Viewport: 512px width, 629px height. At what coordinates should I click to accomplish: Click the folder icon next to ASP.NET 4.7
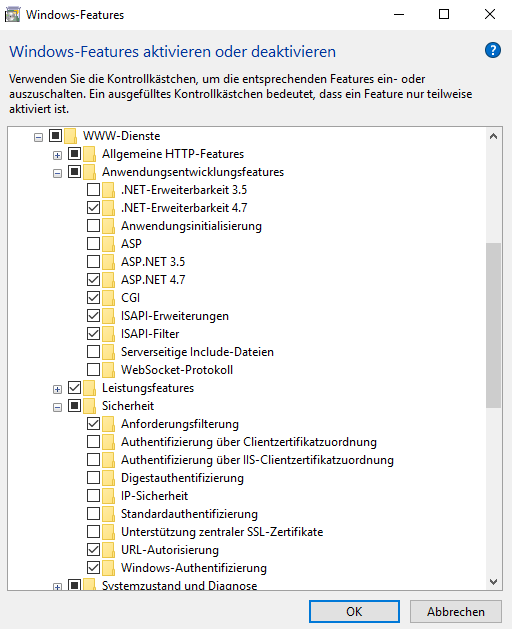[x=108, y=280]
